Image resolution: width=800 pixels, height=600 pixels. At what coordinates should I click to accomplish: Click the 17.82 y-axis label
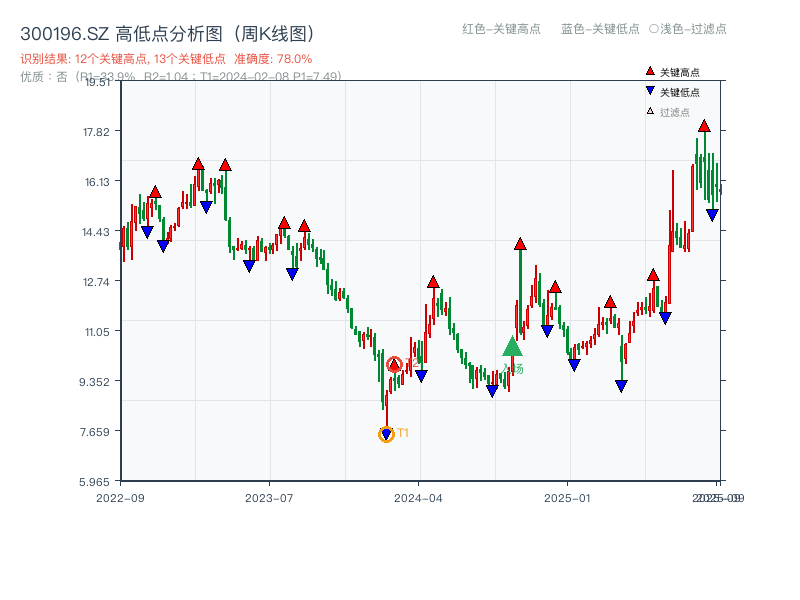tap(96, 132)
